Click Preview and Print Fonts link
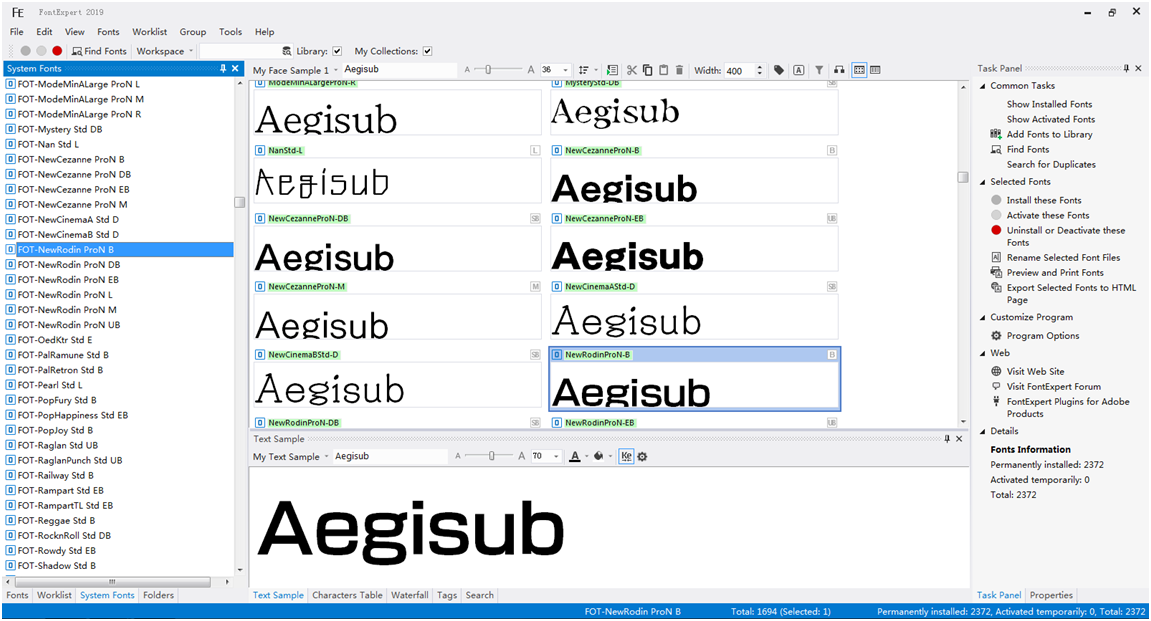1151x621 pixels. pos(1056,273)
